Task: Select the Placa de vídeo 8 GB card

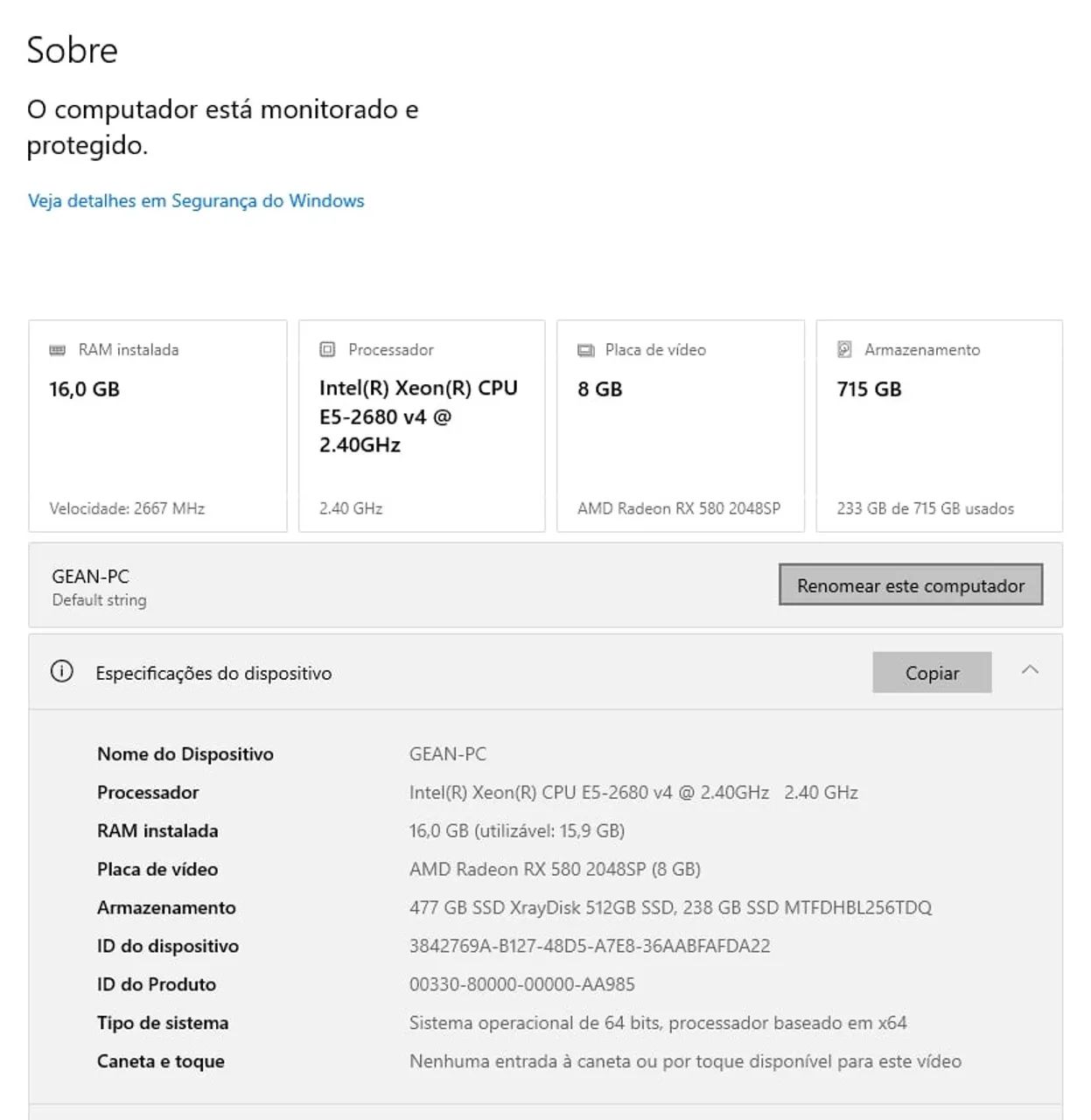Action: click(x=681, y=426)
